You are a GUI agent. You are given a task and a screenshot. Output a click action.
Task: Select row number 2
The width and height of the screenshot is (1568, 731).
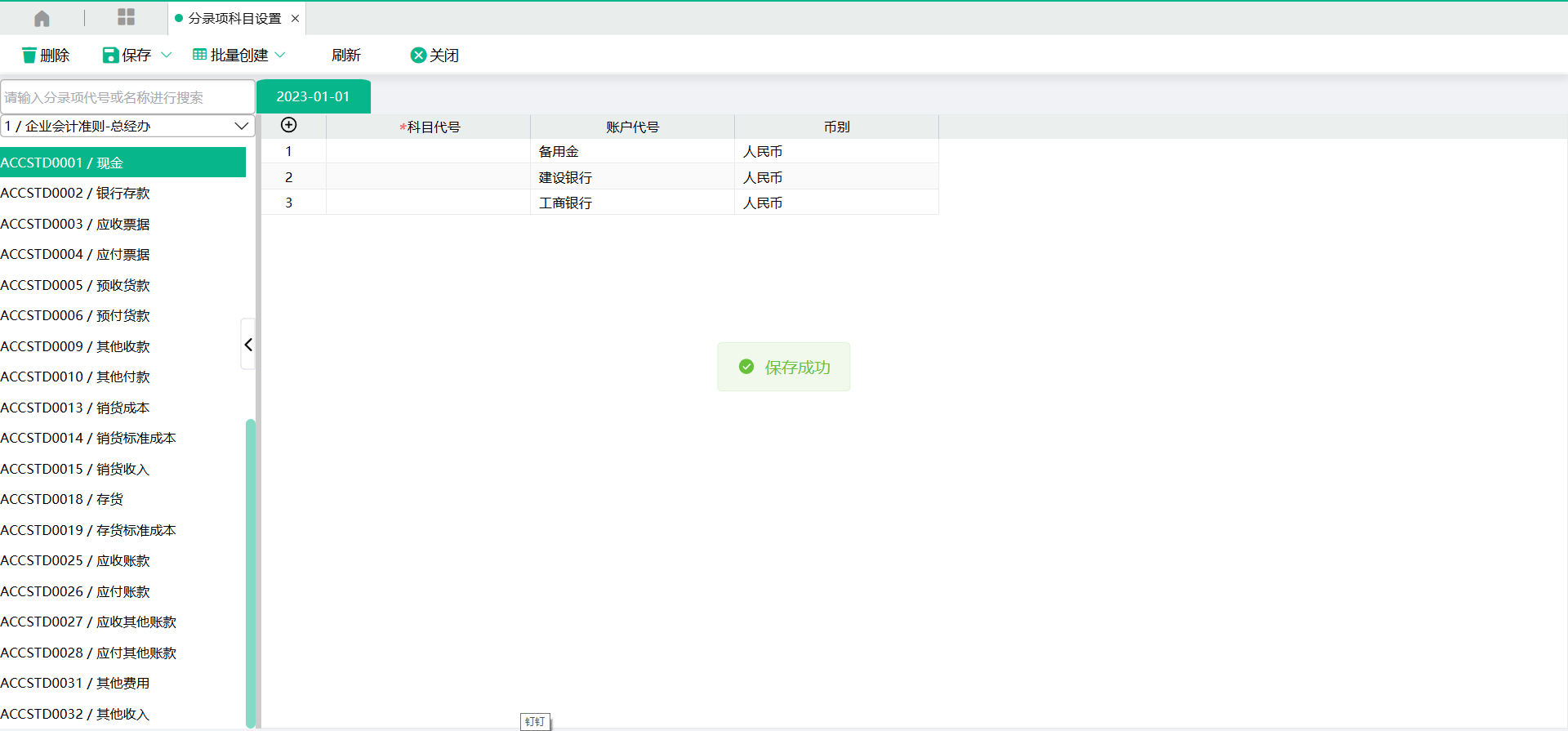(x=288, y=177)
